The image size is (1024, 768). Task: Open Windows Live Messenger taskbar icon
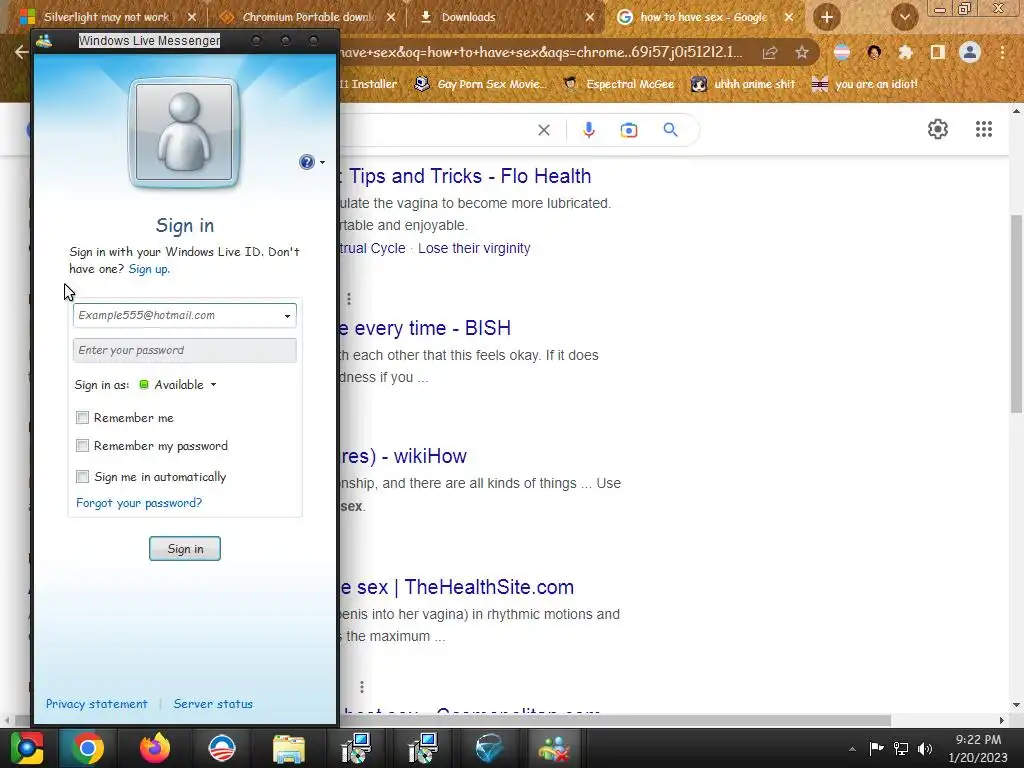[554, 748]
